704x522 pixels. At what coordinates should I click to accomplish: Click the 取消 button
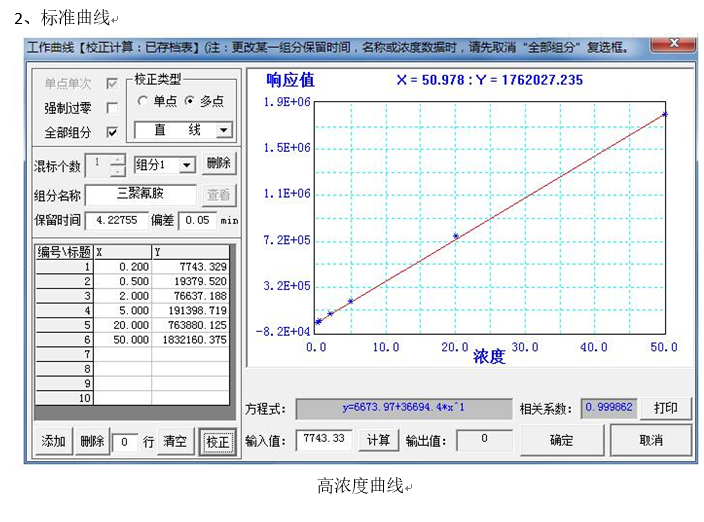651,440
